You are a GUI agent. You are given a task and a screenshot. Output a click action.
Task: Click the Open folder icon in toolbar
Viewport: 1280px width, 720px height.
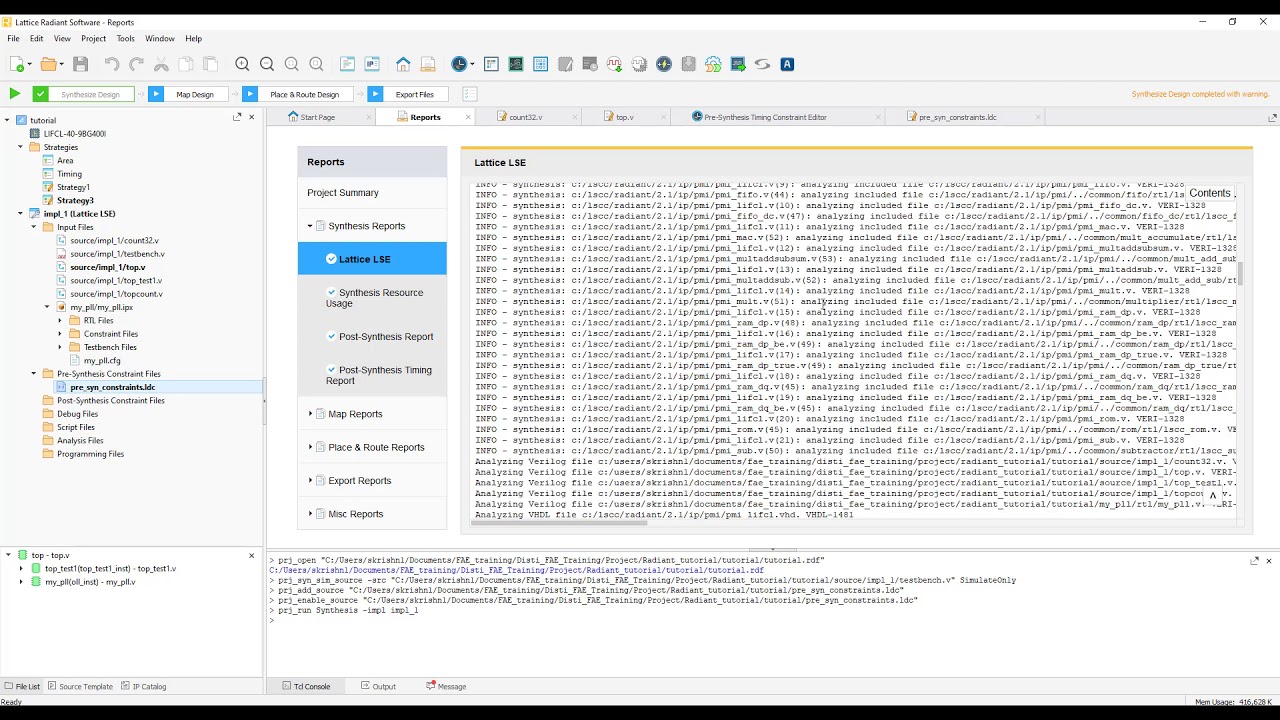[x=48, y=64]
